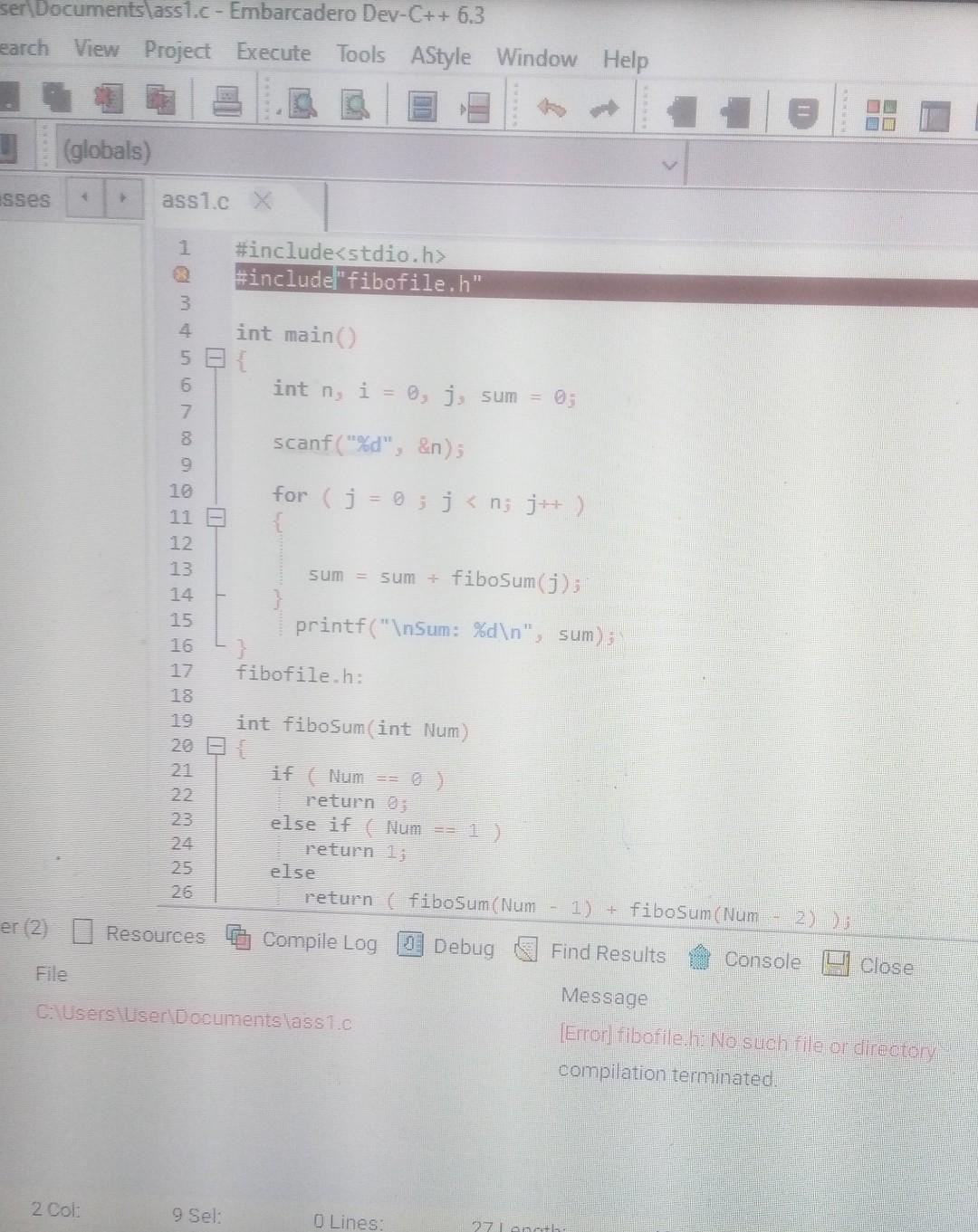Viewport: 978px width, 1232px height.
Task: Click the Goto Function toolbar icon
Action: pyautogui.click(x=421, y=107)
